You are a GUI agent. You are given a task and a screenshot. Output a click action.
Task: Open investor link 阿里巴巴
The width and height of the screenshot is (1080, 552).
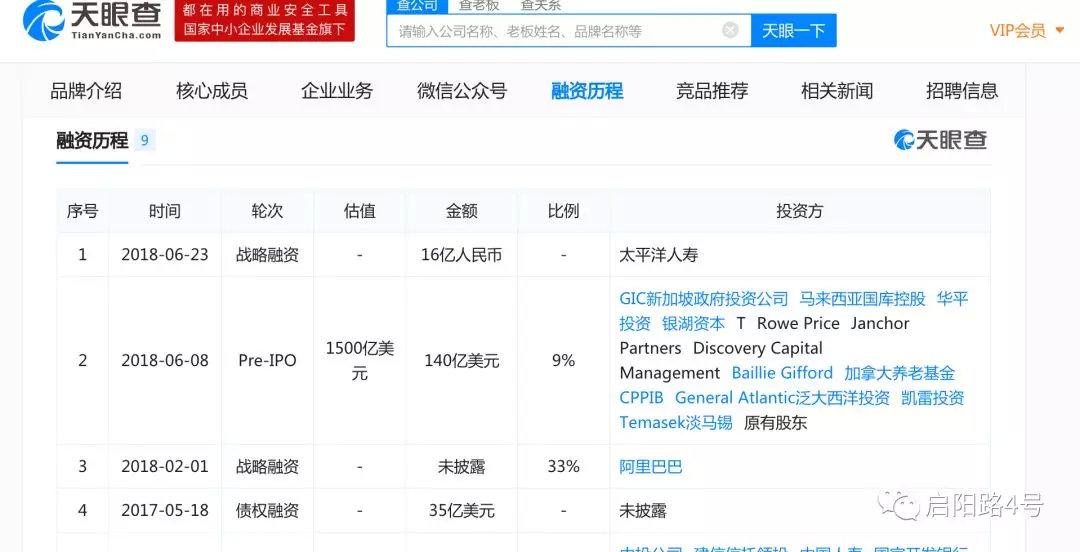pos(651,467)
